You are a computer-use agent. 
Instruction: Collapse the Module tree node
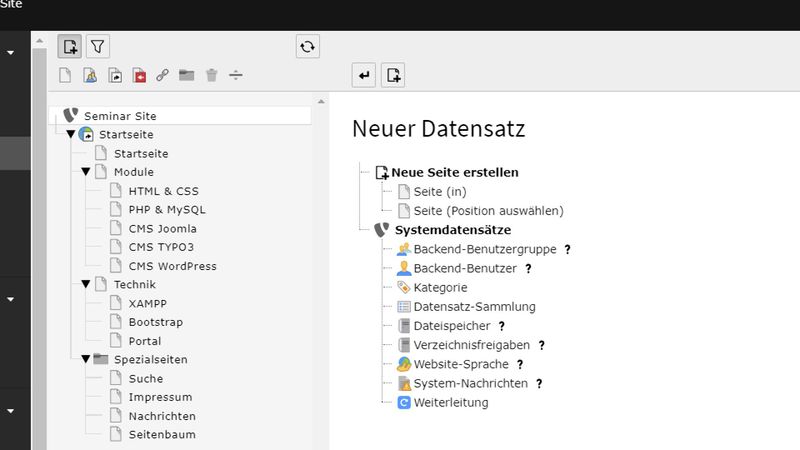[x=86, y=172]
